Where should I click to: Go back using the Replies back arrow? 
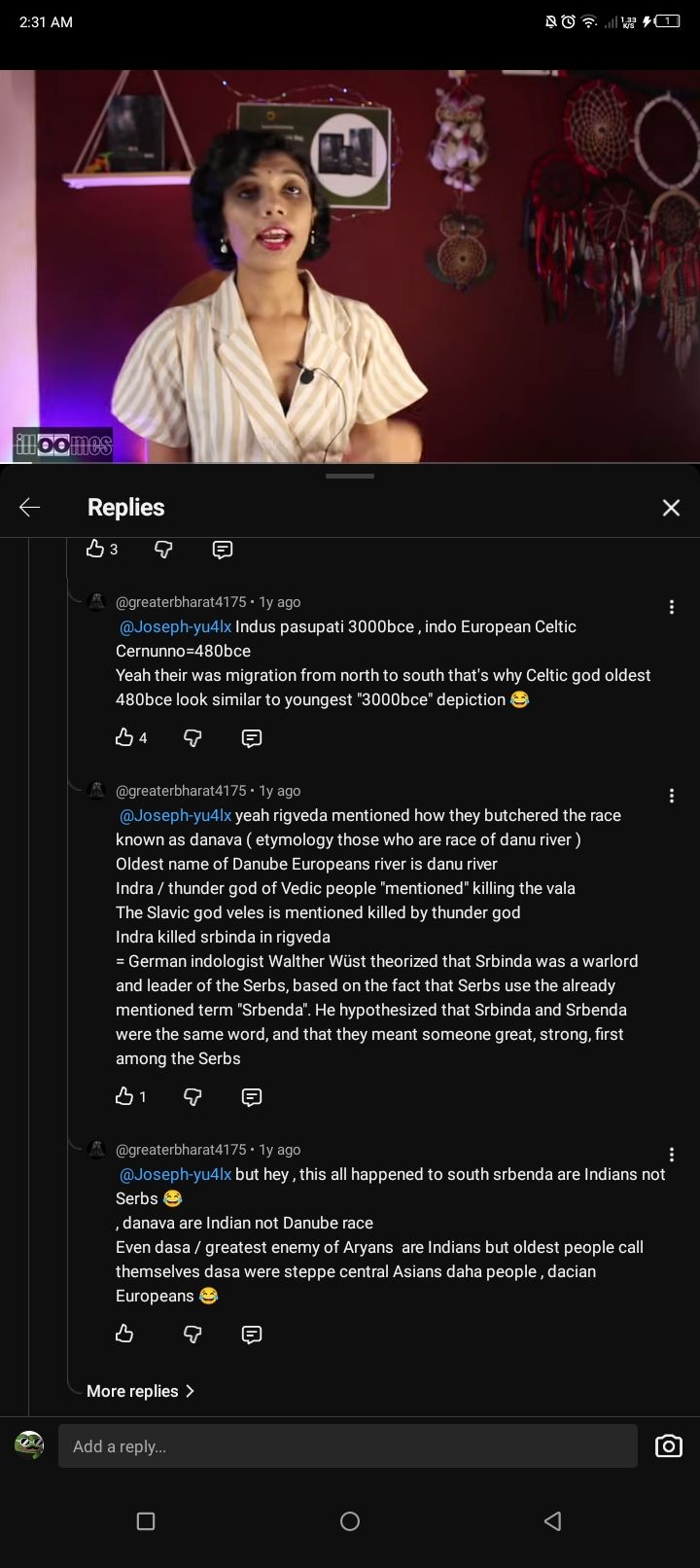pyautogui.click(x=30, y=507)
